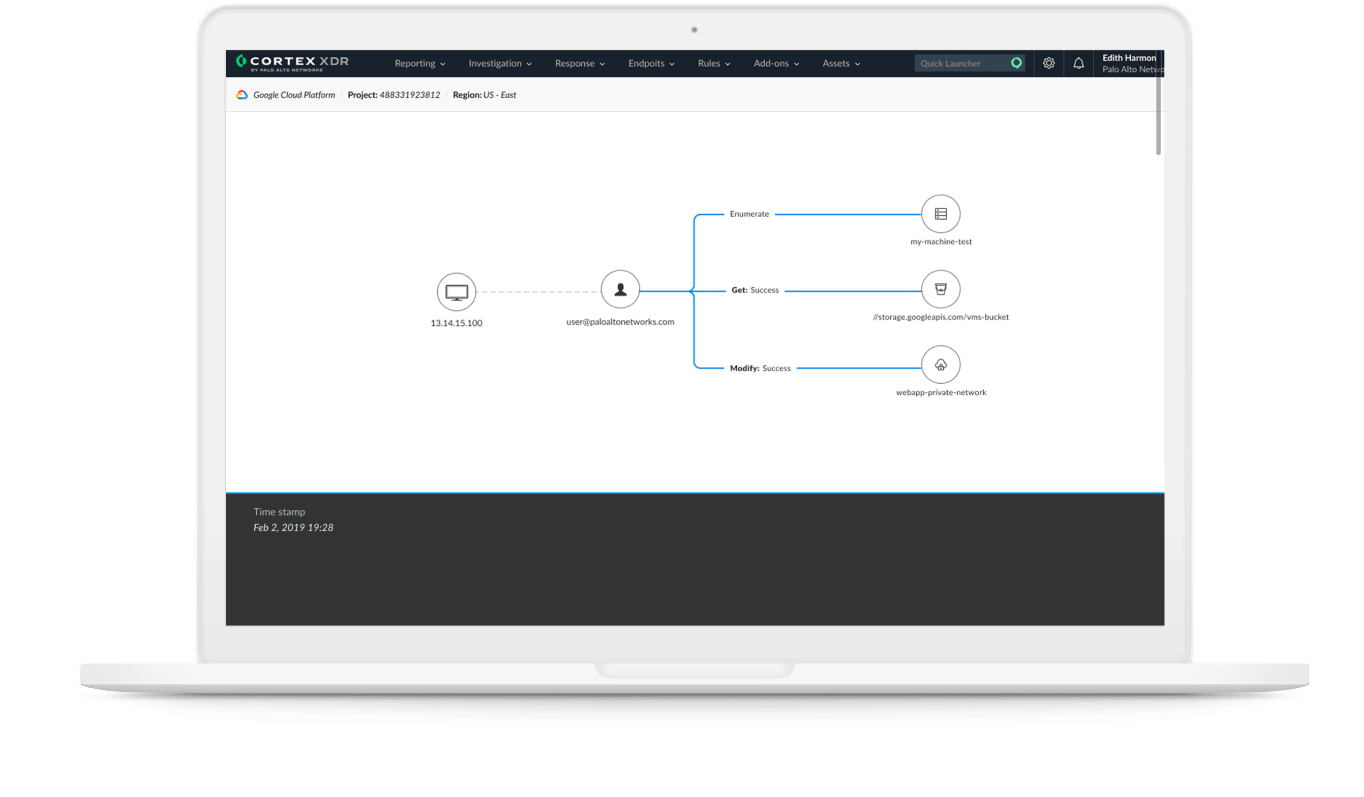
Task: Open the settings gear icon
Action: click(1049, 63)
